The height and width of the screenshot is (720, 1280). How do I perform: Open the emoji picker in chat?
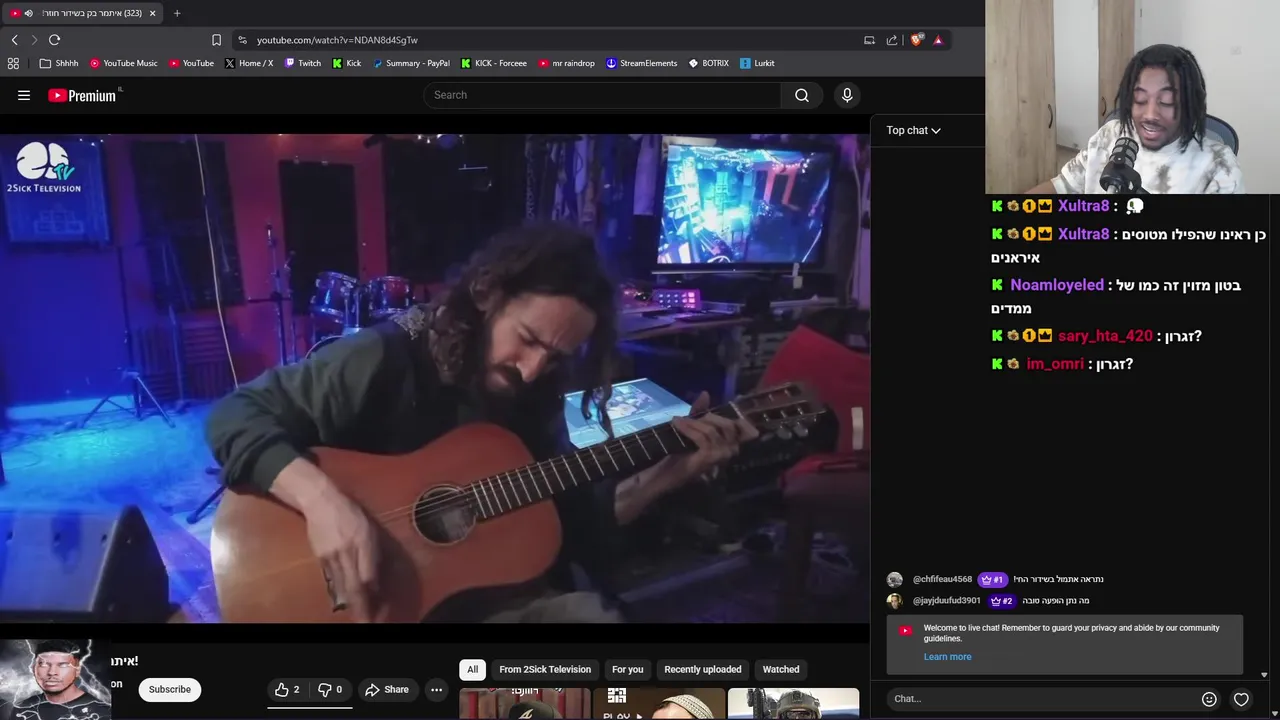(1209, 699)
